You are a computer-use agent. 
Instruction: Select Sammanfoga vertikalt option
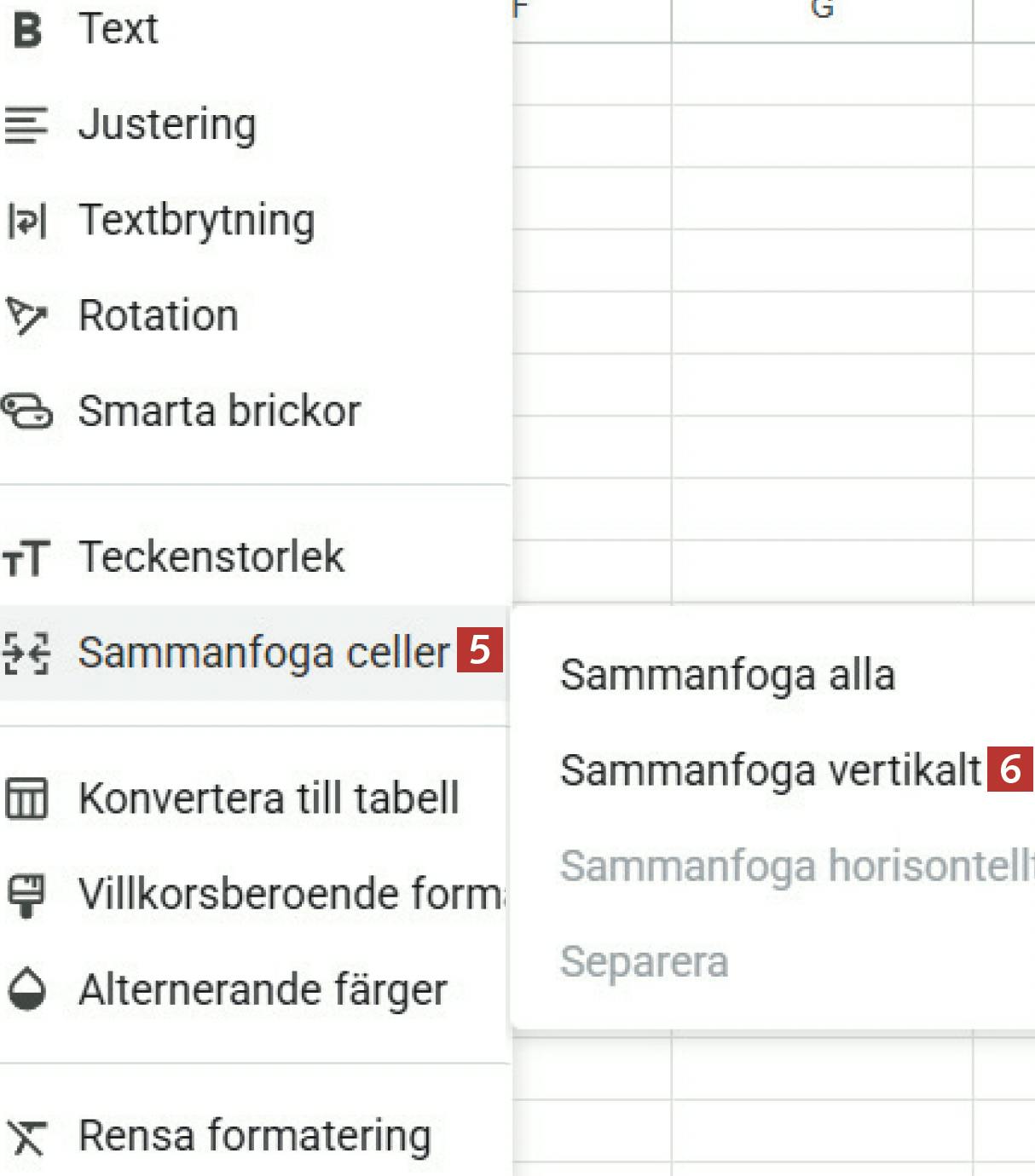tap(771, 770)
